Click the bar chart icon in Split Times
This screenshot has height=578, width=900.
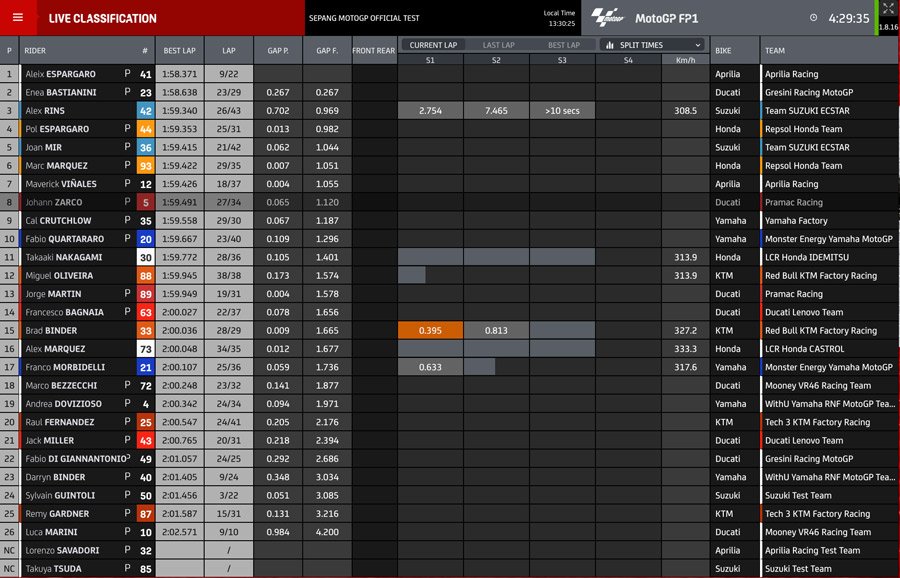608,45
